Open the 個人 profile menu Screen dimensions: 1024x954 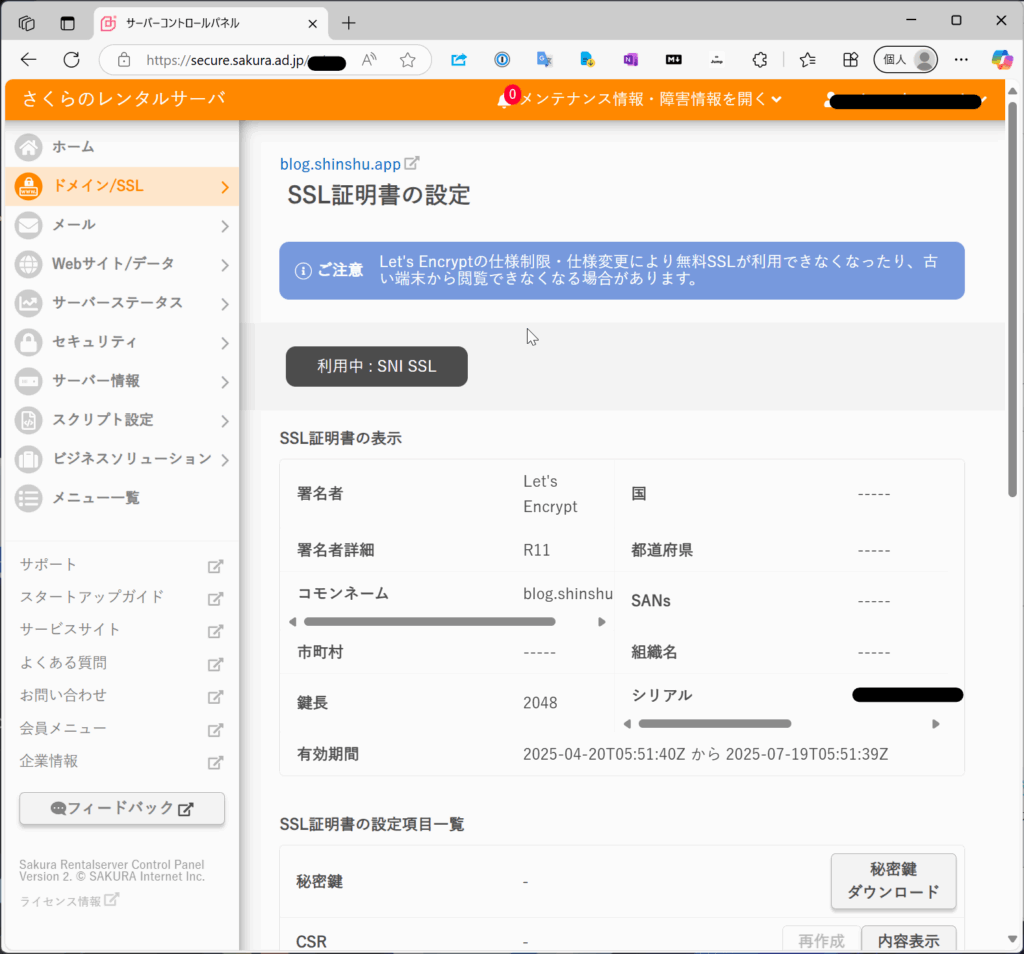coord(906,60)
